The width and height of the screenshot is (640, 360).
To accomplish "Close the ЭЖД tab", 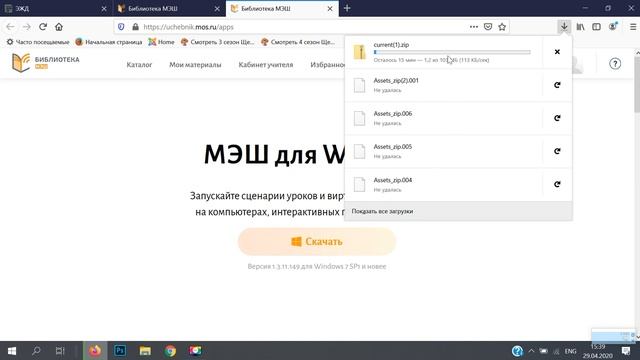I will pyautogui.click(x=104, y=9).
